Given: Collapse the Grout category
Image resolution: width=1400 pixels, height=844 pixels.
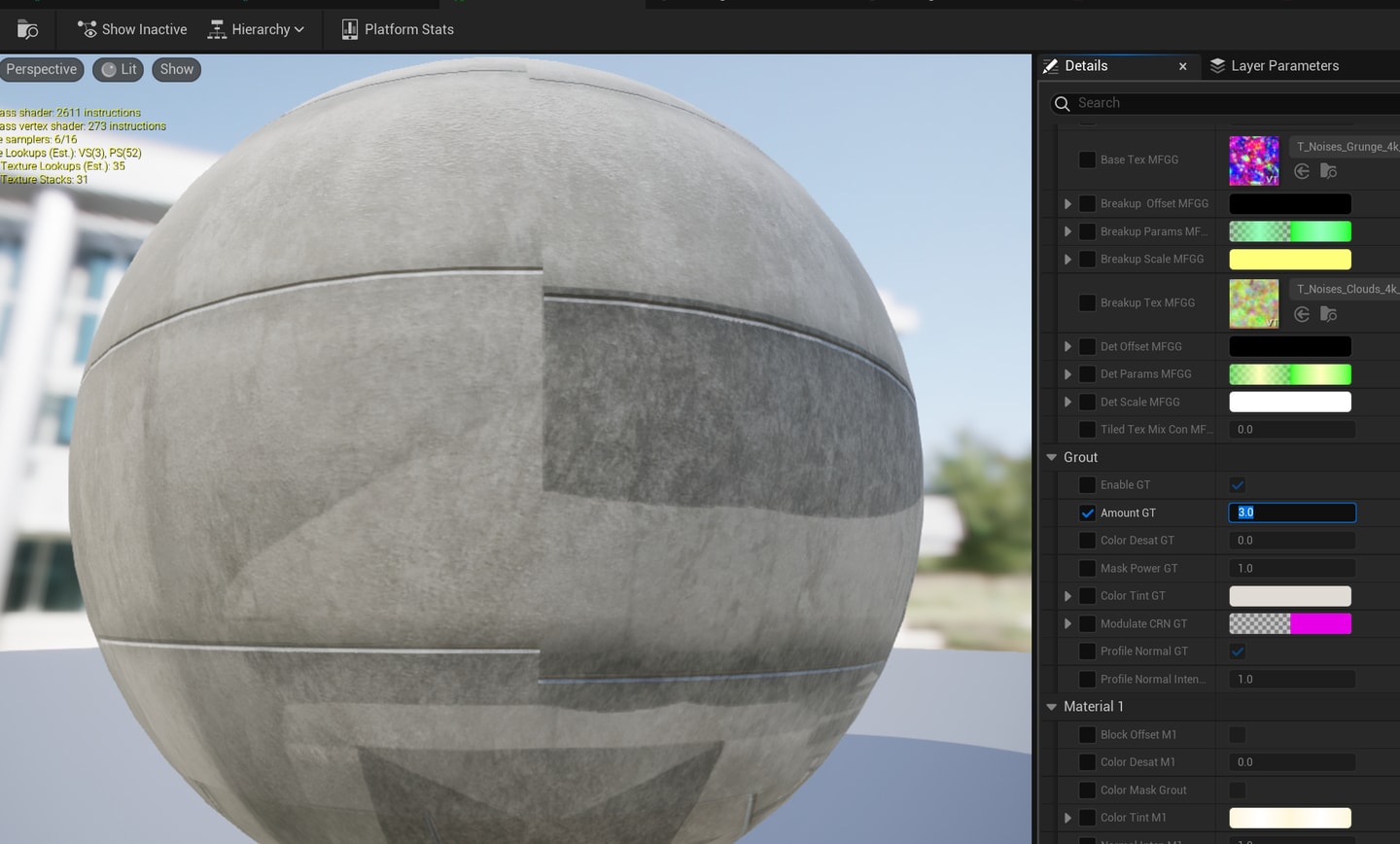Looking at the screenshot, I should pyautogui.click(x=1052, y=457).
